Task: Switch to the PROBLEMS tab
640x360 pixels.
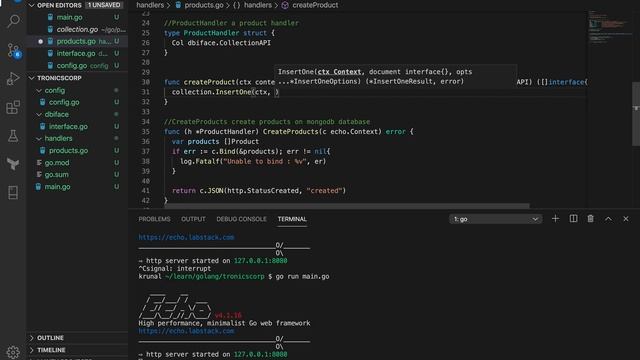Action: (x=154, y=219)
